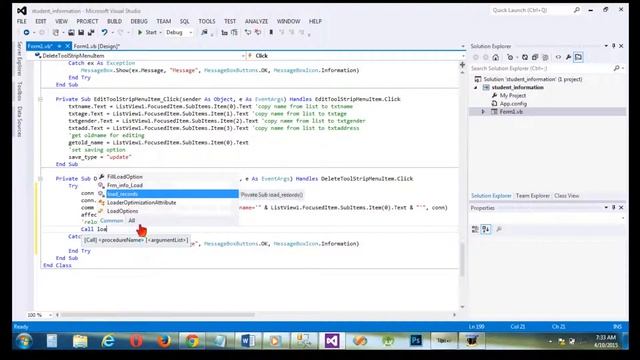Collapse the student_information project node

(476, 87)
